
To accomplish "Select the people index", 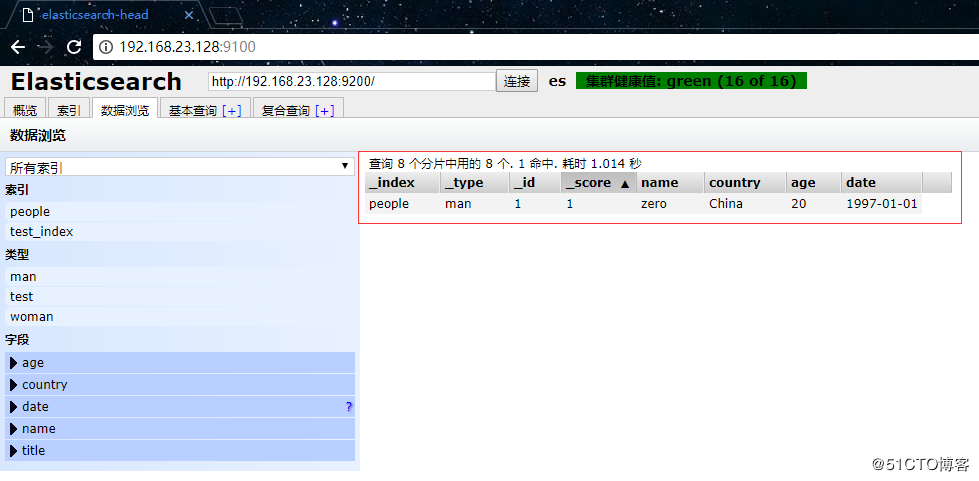I will [180, 212].
